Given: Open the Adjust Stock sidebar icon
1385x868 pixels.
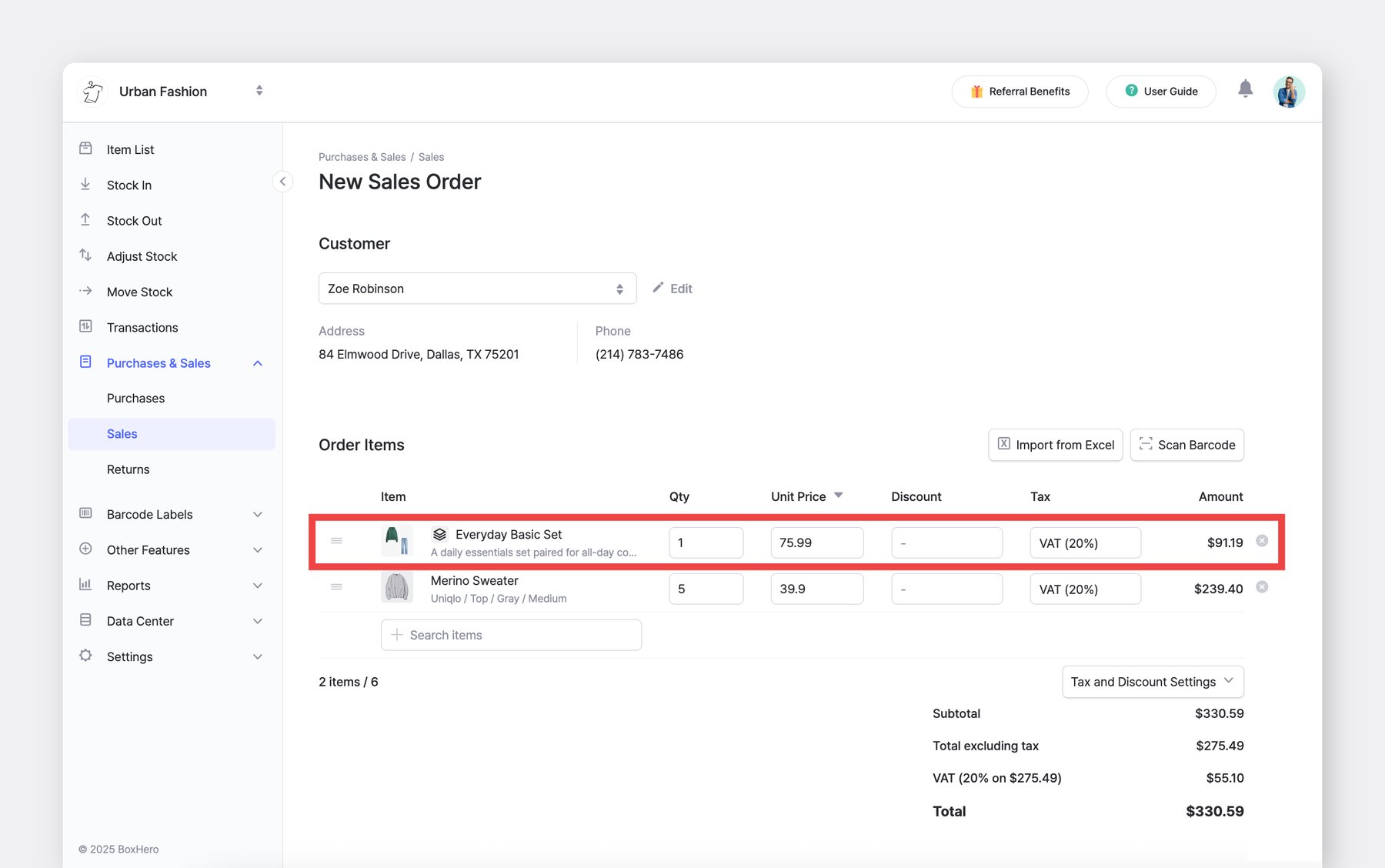Looking at the screenshot, I should [x=85, y=255].
